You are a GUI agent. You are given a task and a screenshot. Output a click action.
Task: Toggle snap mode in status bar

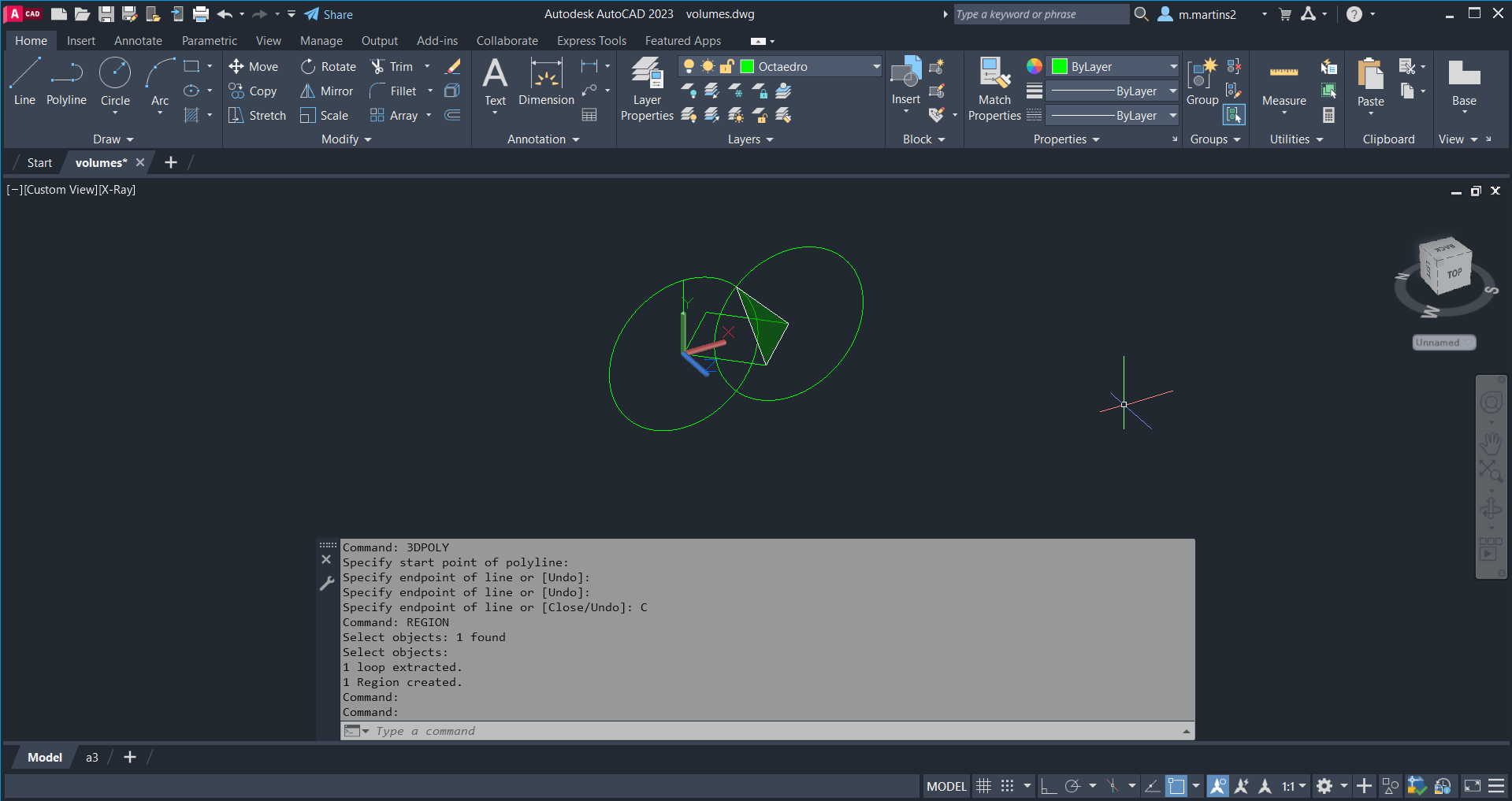1008,786
